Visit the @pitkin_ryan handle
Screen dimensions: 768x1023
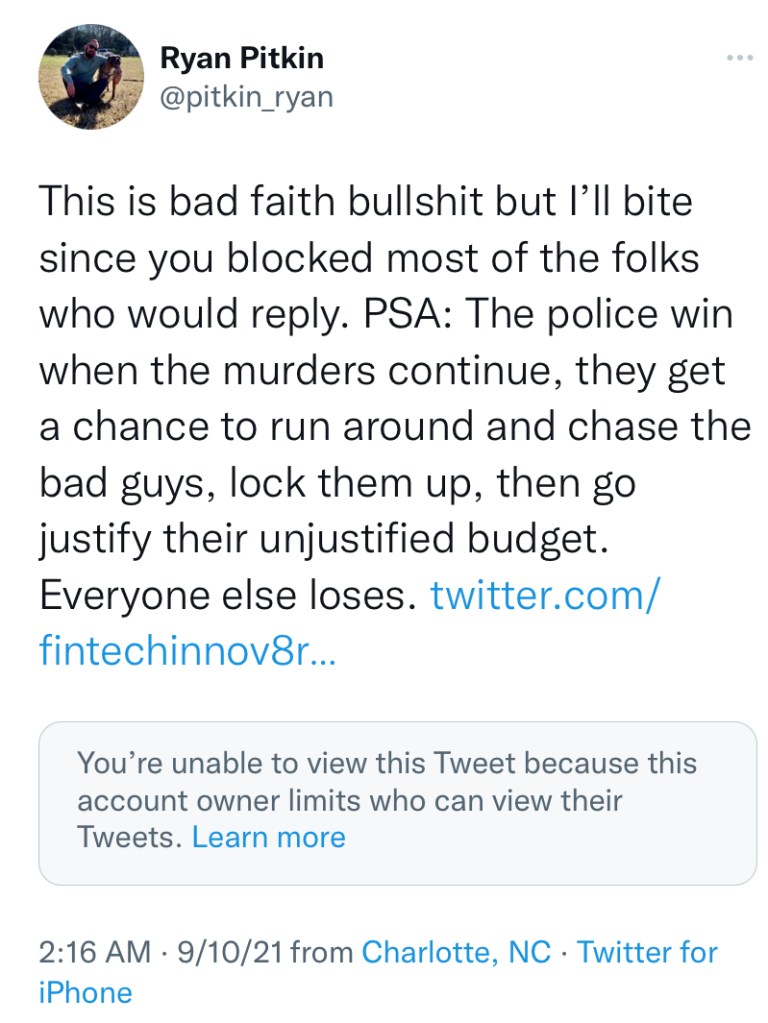point(246,96)
